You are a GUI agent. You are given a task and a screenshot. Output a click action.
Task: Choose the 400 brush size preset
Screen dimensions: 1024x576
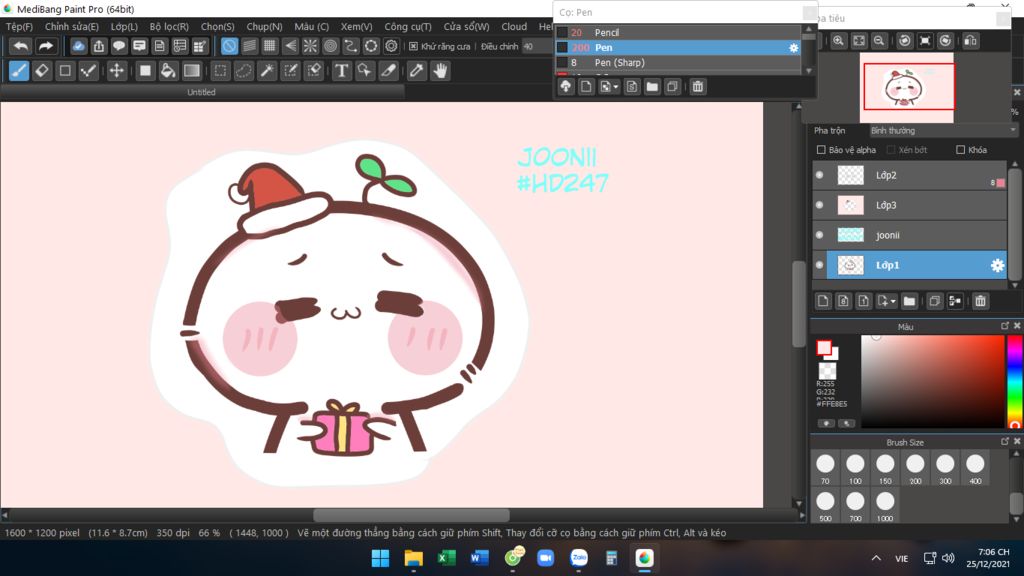tap(975, 469)
